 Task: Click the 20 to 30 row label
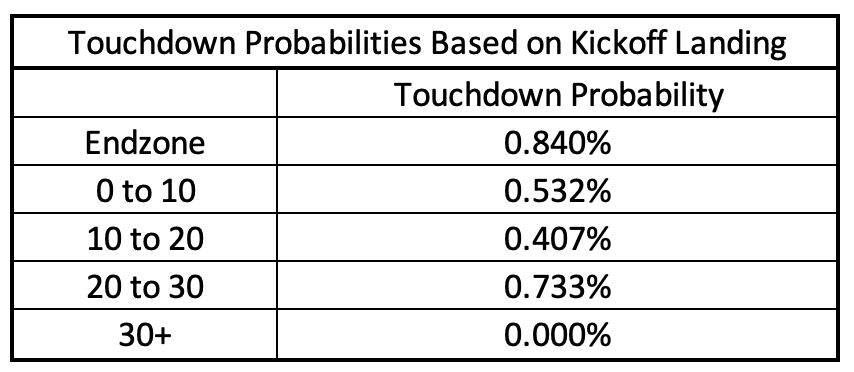point(145,287)
